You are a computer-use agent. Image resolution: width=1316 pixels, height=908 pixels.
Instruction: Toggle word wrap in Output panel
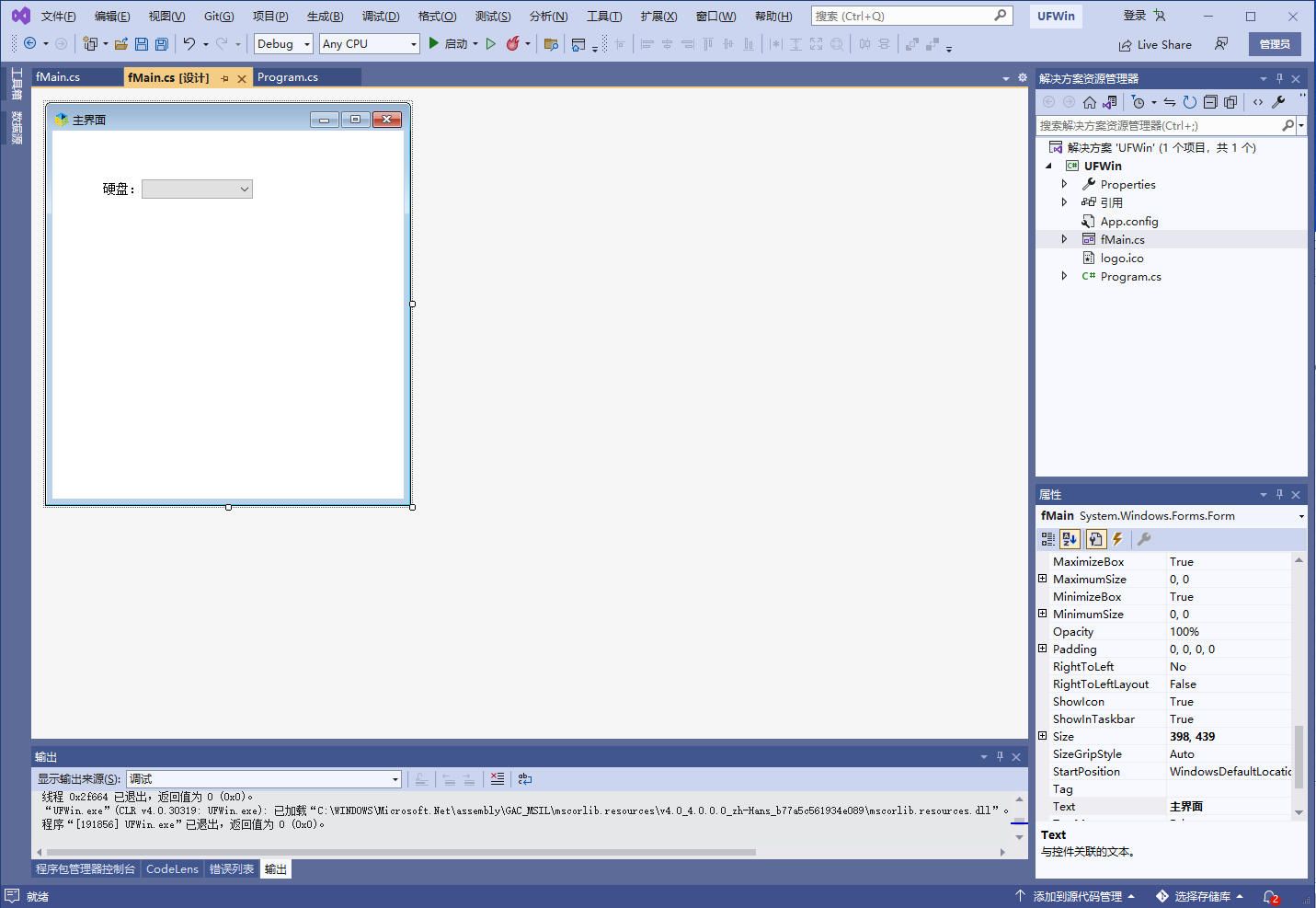click(525, 778)
